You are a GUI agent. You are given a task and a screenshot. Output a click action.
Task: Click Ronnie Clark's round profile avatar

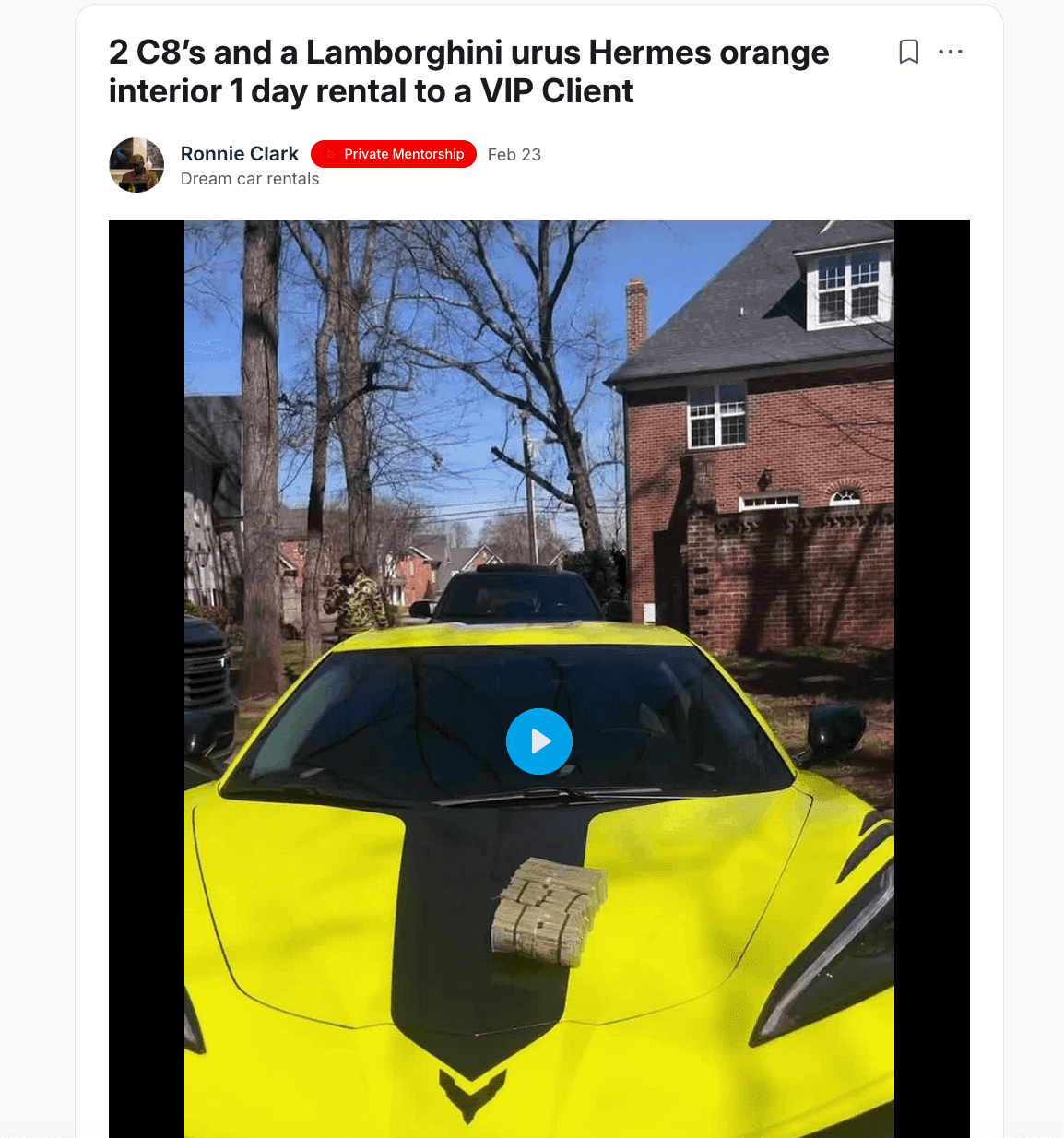136,165
